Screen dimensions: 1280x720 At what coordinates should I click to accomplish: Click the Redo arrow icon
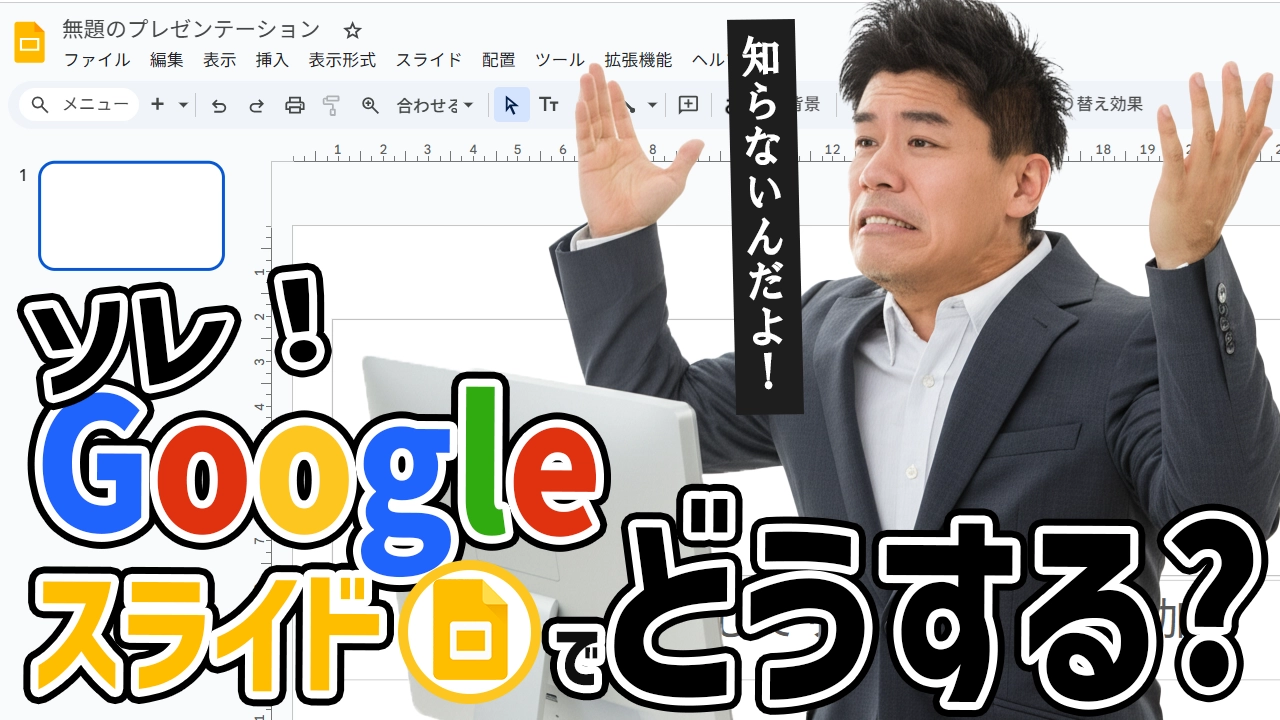click(256, 105)
